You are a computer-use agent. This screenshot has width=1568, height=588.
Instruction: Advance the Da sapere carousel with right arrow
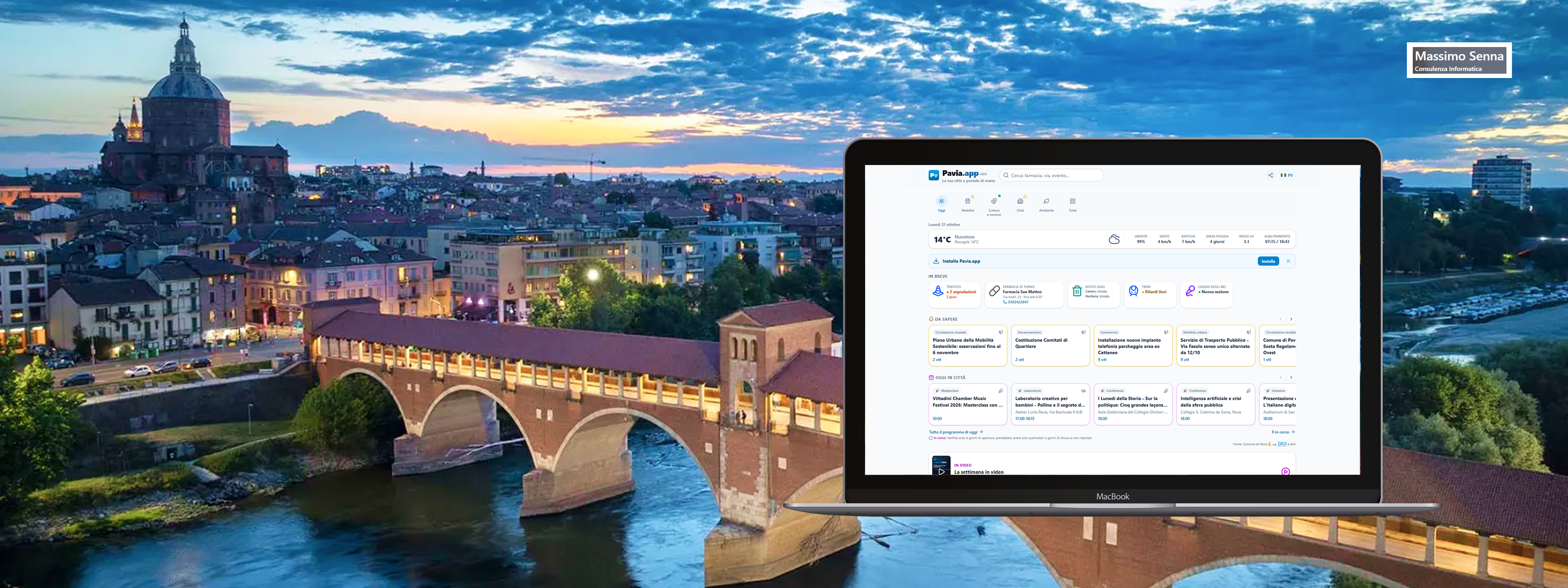[1291, 319]
